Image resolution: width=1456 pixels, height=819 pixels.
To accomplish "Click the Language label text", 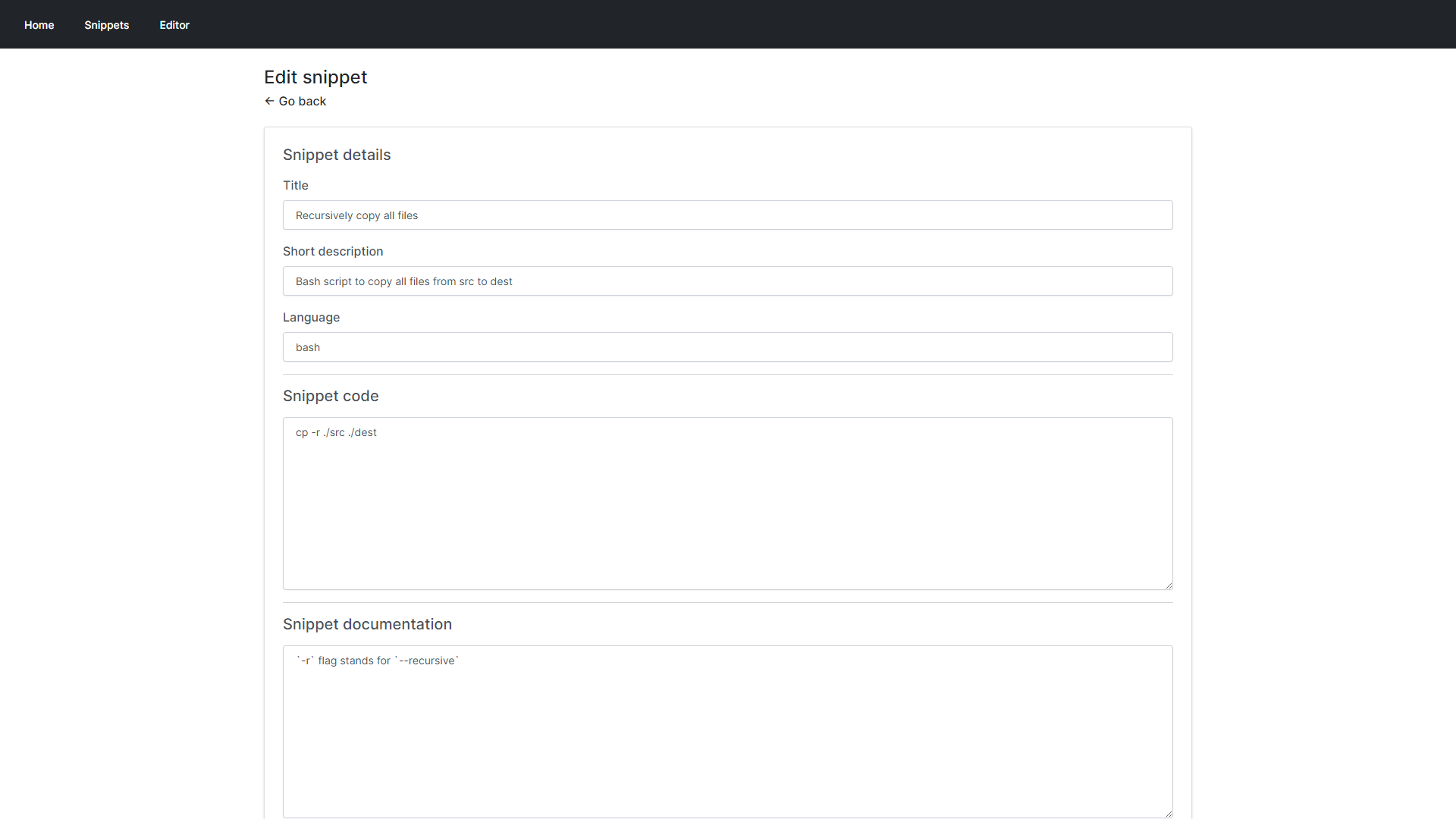I will pos(311,317).
